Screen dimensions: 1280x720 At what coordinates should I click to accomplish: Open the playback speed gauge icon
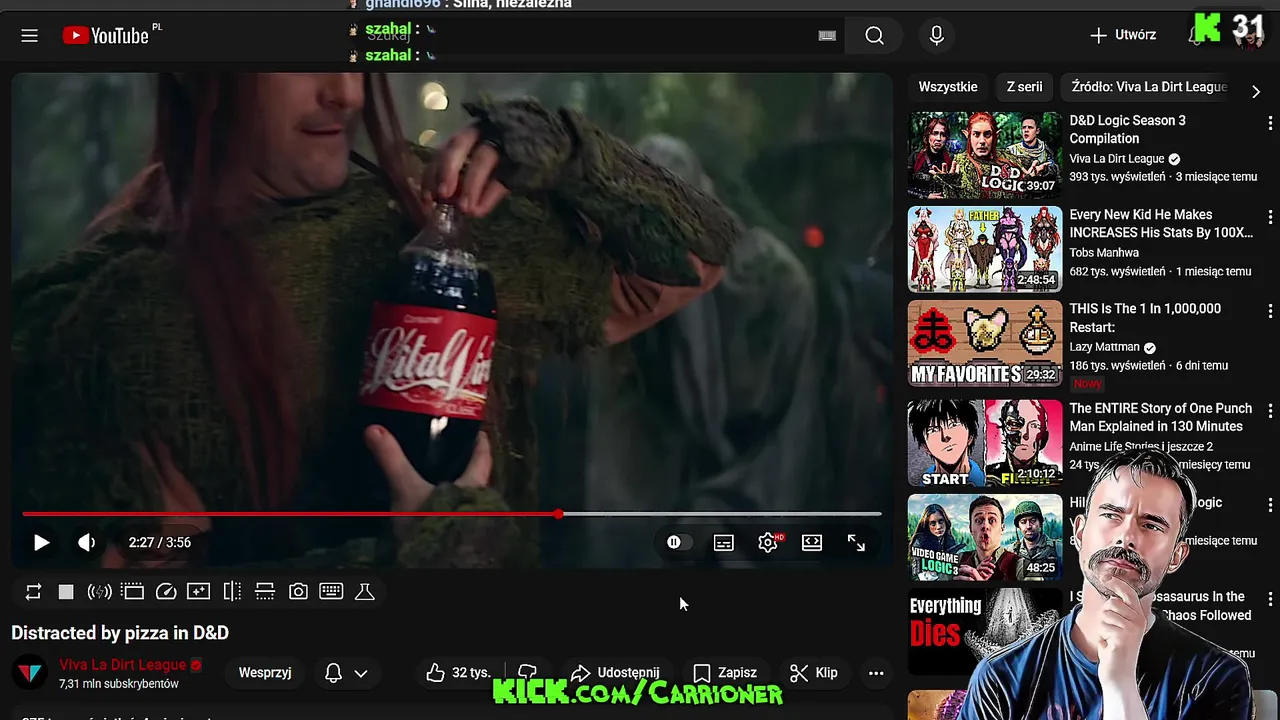tap(166, 592)
